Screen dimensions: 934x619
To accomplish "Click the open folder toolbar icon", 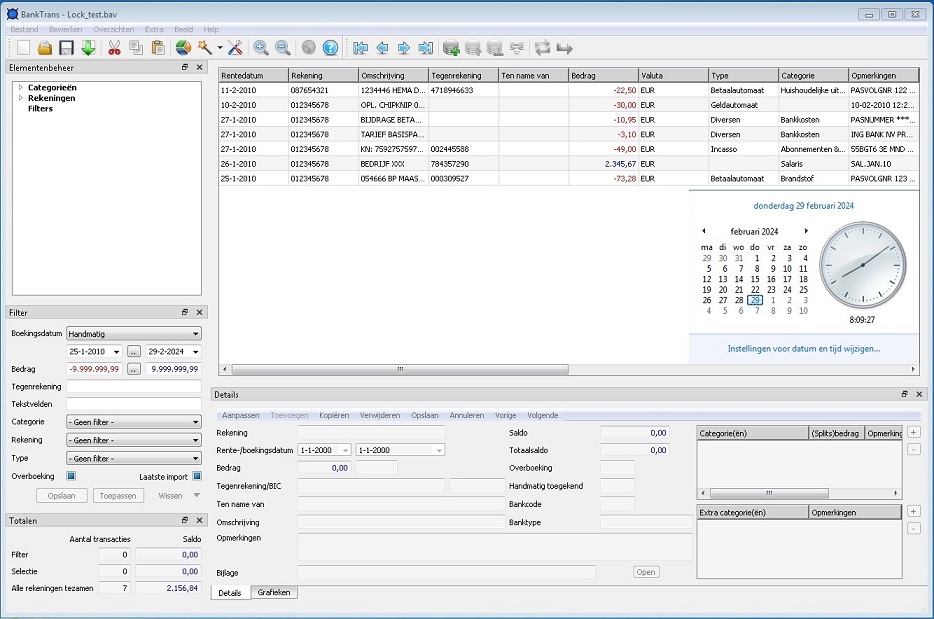I will click(45, 48).
